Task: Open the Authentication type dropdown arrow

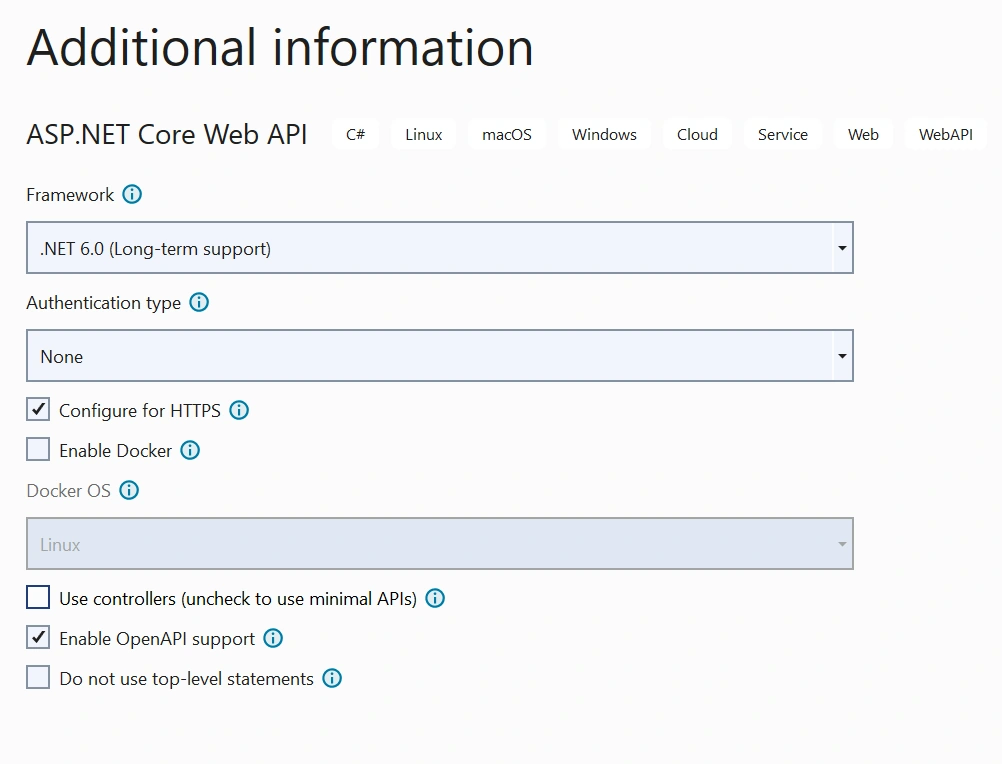Action: (842, 356)
